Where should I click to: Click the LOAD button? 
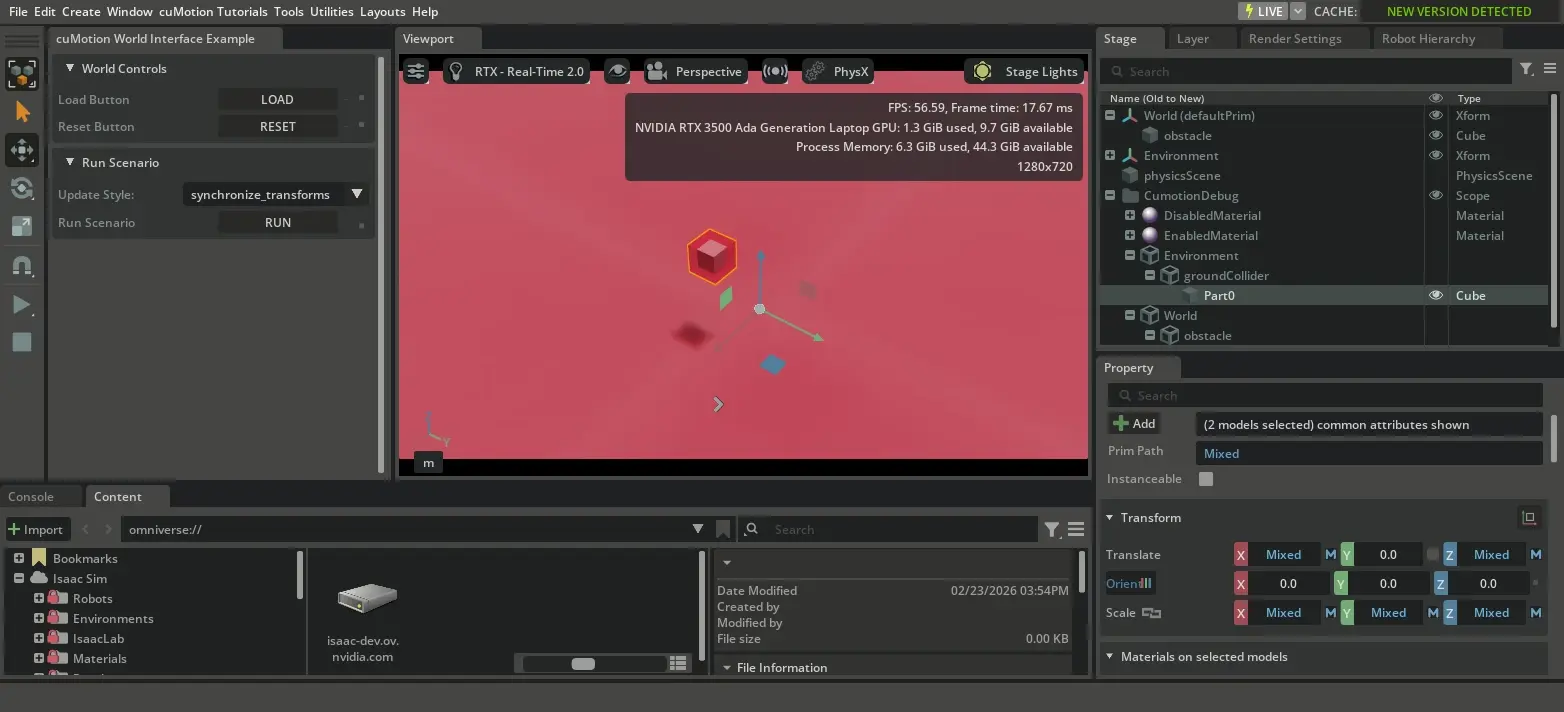click(277, 99)
